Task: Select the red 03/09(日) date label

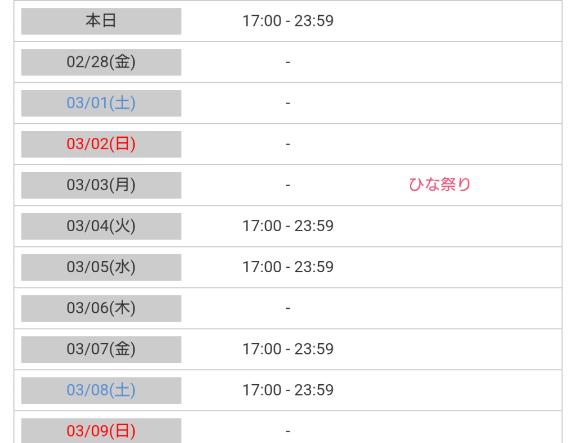Action: (x=101, y=431)
